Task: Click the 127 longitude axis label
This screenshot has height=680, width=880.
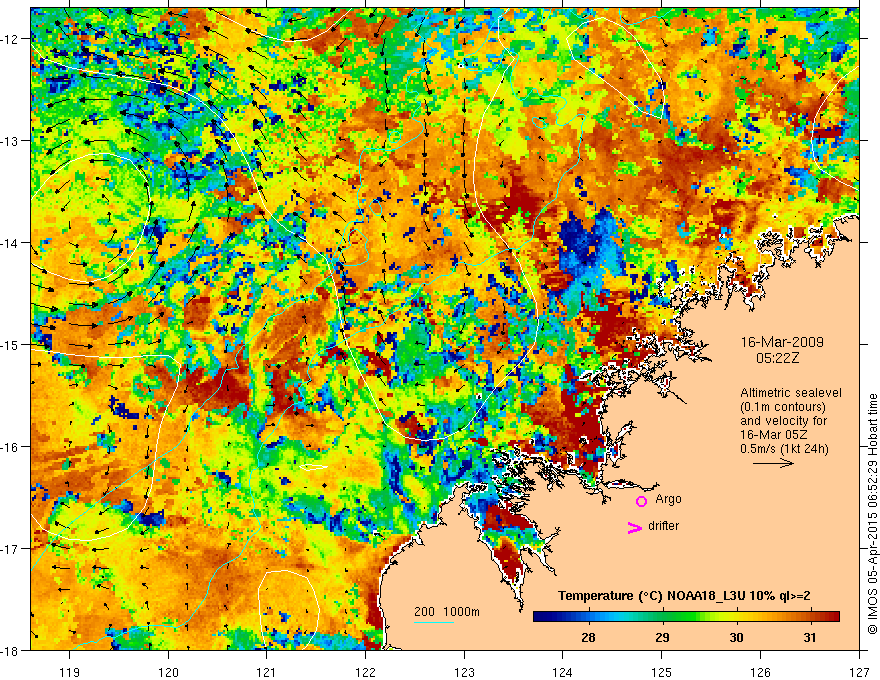Action: pos(859,672)
